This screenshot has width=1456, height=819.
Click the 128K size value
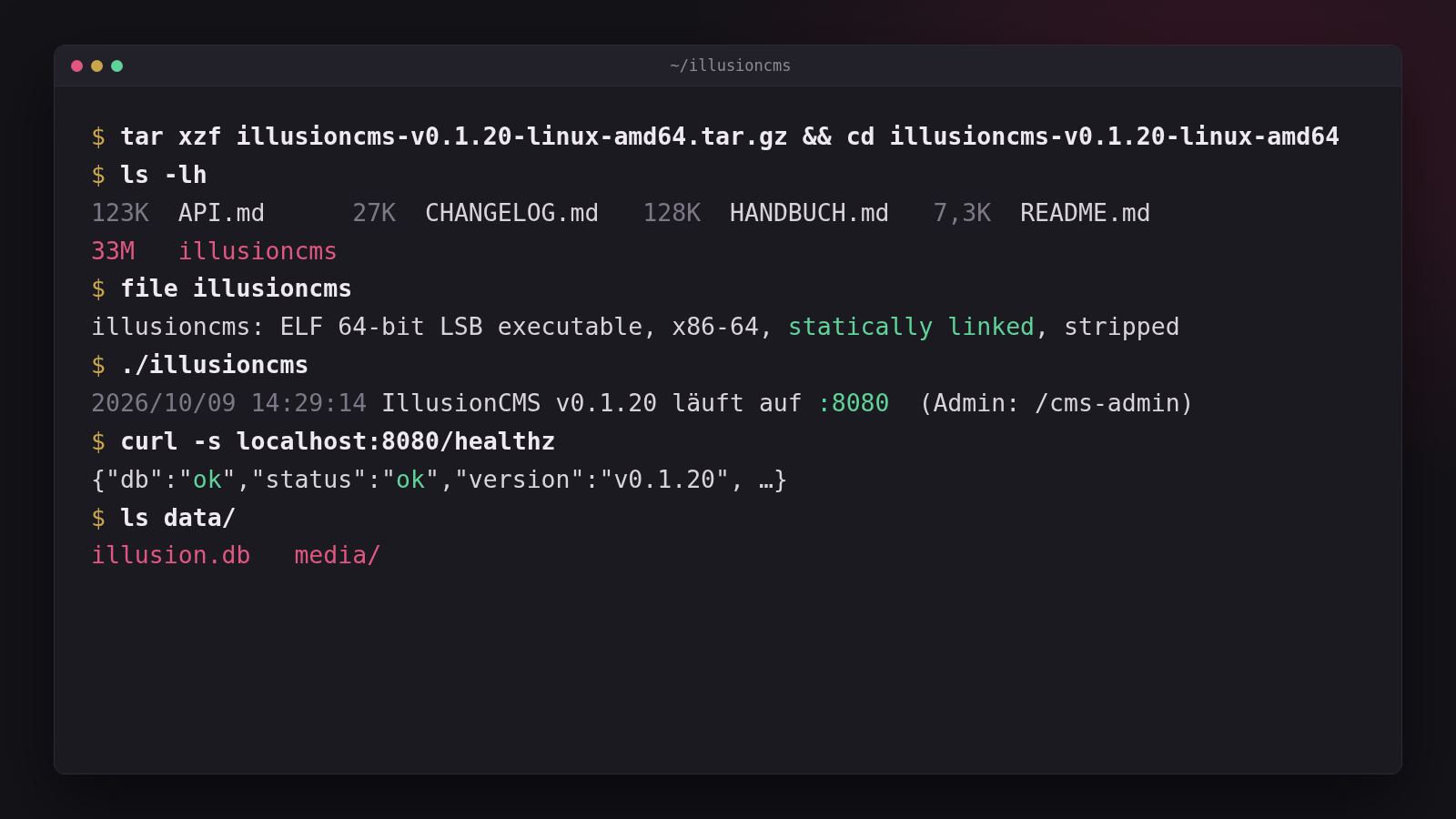point(672,213)
